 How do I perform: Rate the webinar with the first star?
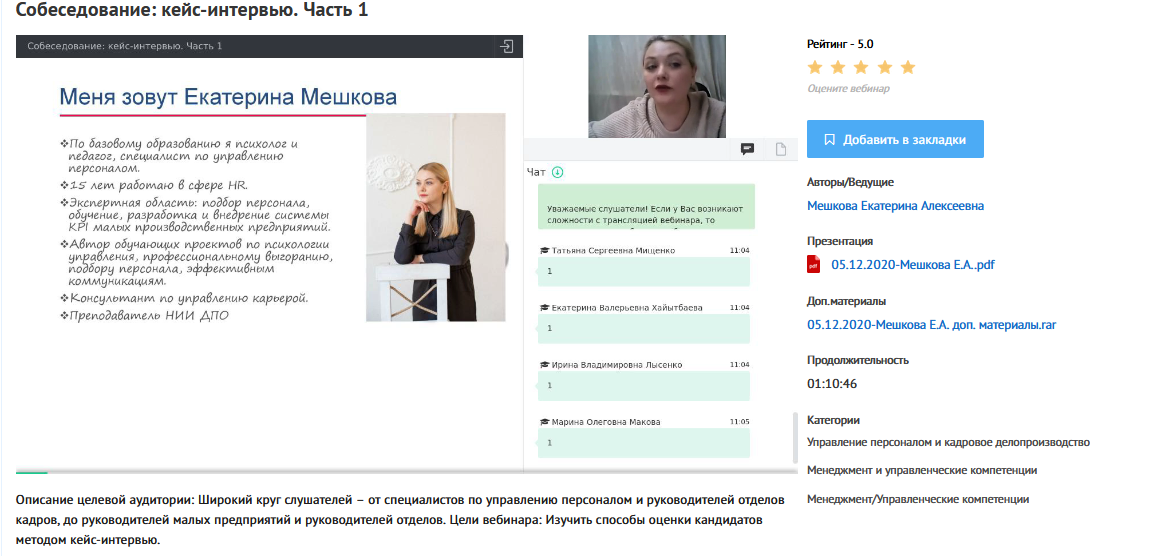pyautogui.click(x=815, y=68)
